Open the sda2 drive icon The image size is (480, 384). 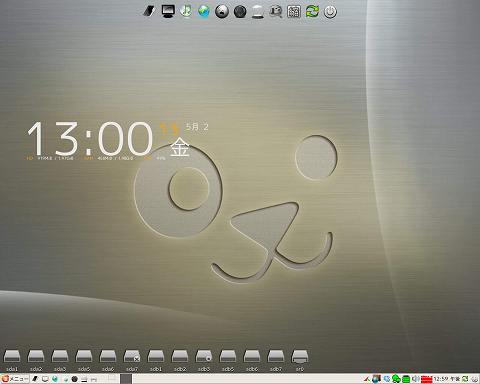click(36, 357)
